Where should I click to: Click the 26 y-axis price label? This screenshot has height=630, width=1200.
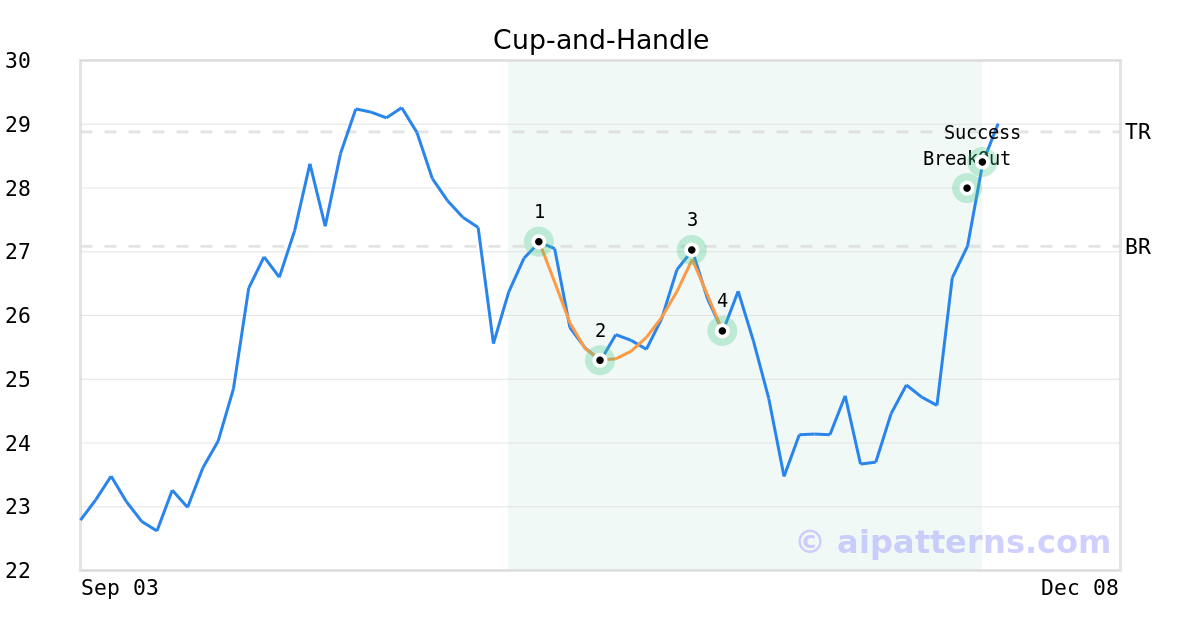pos(17,316)
